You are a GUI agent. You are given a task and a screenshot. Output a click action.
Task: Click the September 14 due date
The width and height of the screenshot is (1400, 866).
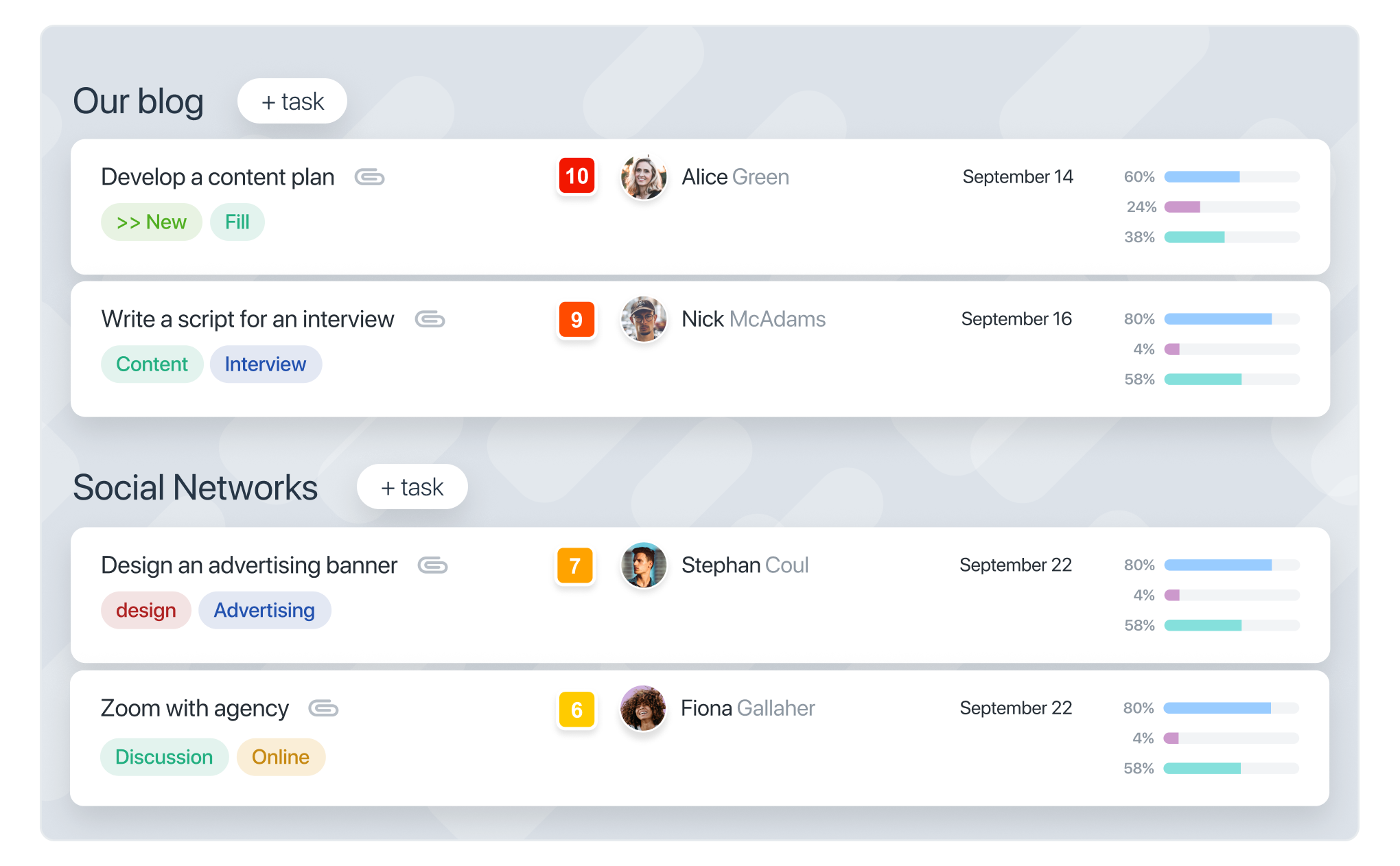(1017, 177)
